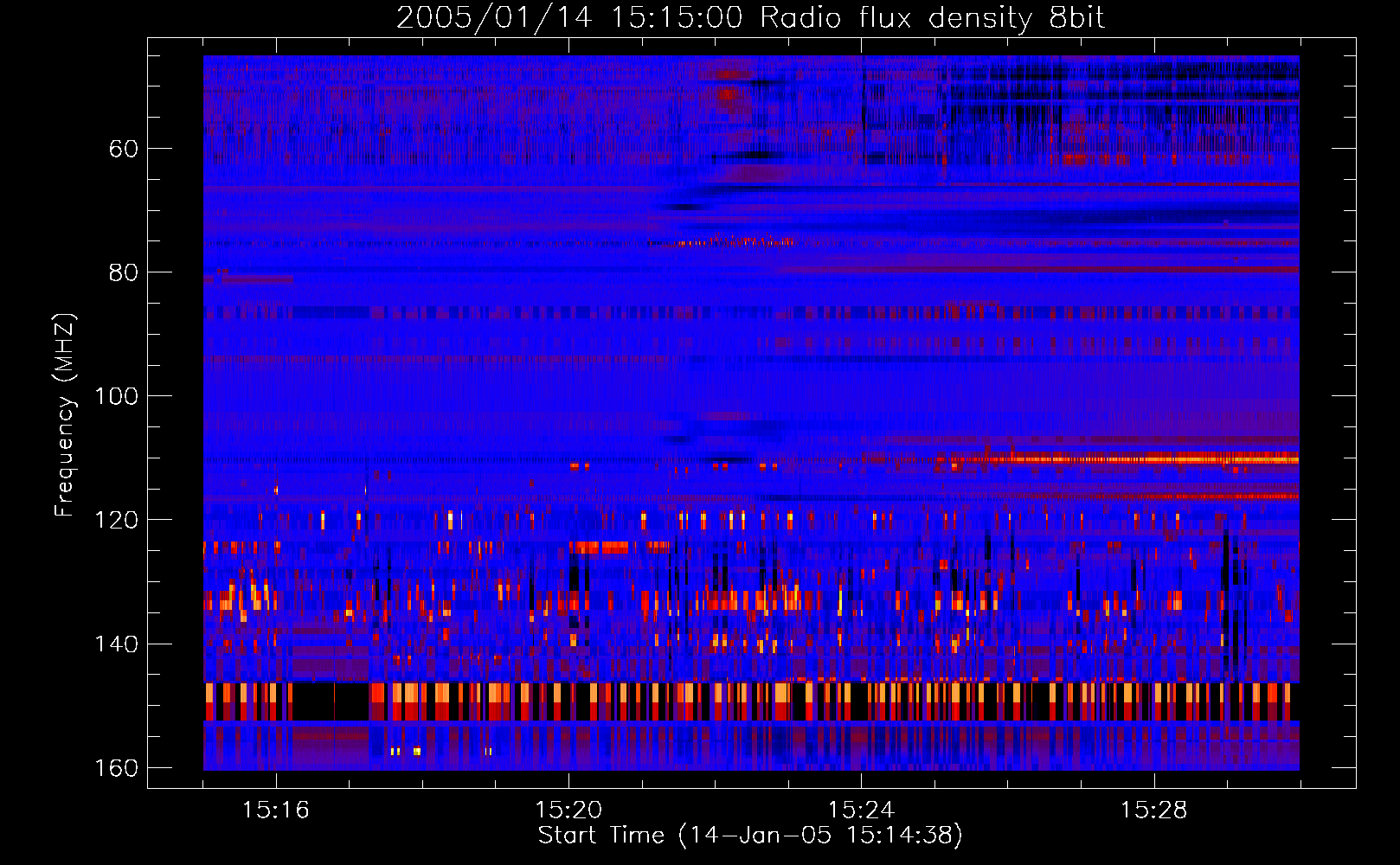
Task: Click the '140' frequency tick label
Action: (x=116, y=644)
